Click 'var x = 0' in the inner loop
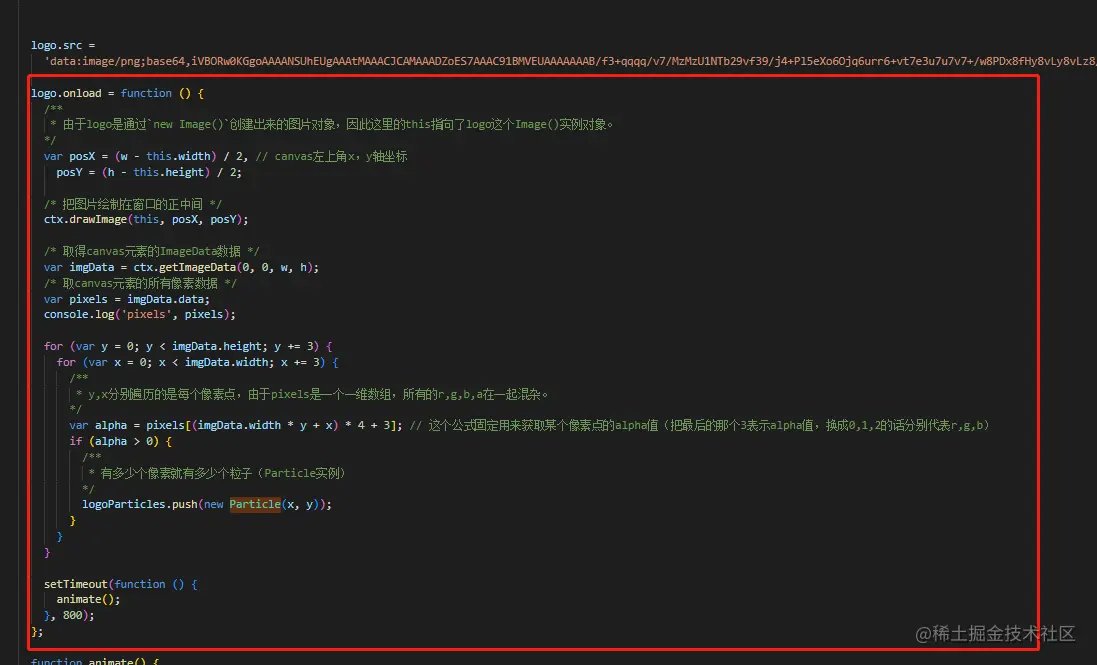 pyautogui.click(x=118, y=362)
